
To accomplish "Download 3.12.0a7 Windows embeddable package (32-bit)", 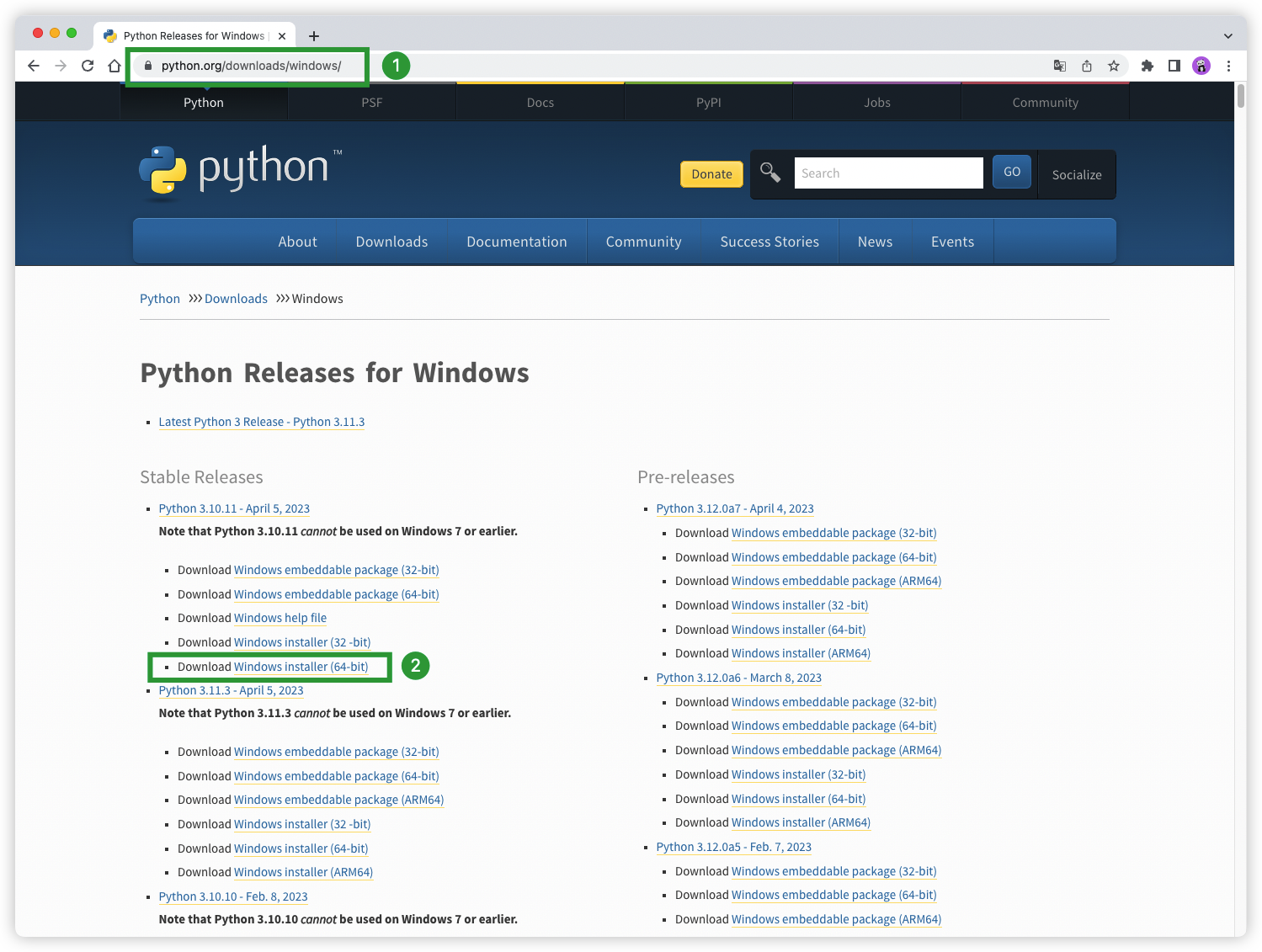I will pos(834,533).
